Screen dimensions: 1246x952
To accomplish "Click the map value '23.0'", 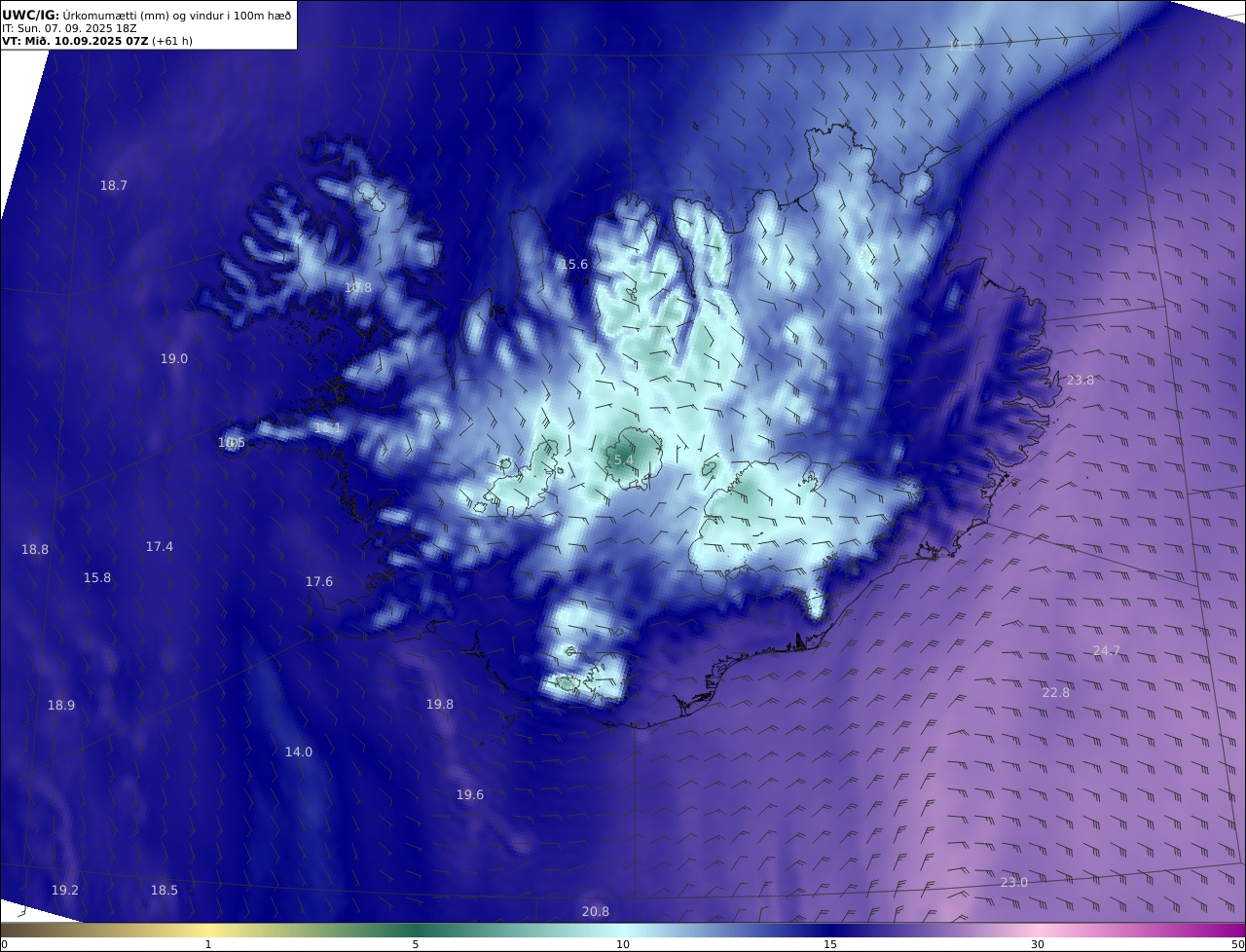I will point(1014,882).
